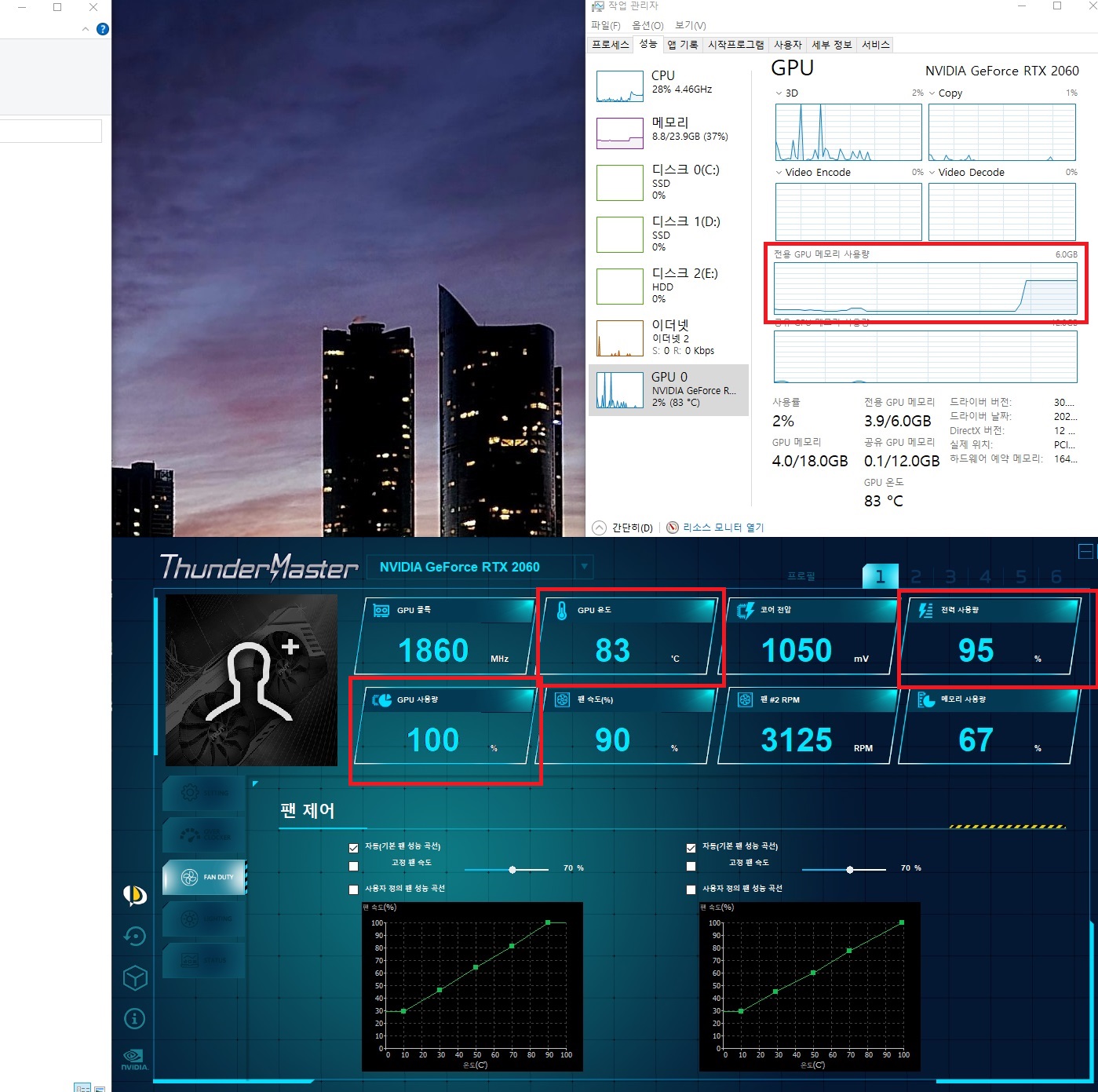Select 디스크 0(C:) in the performance list

(669, 183)
